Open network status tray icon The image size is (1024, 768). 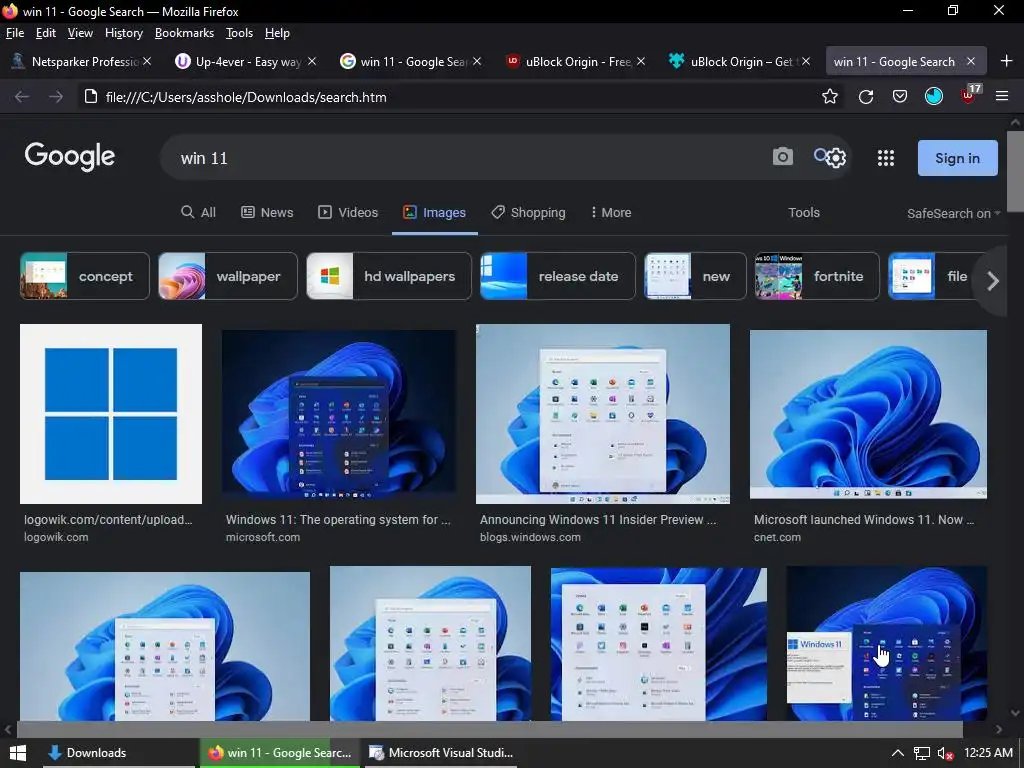(921, 753)
